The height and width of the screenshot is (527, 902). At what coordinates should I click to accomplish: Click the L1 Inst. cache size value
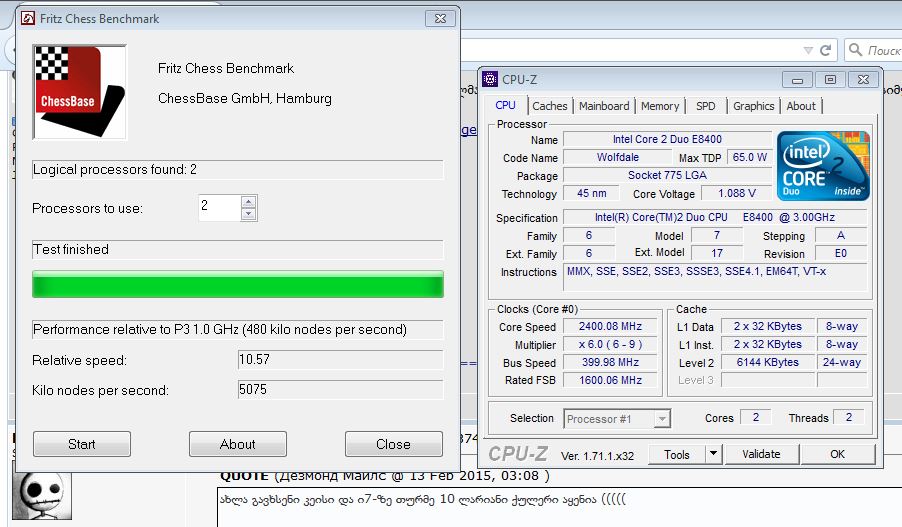pos(767,345)
